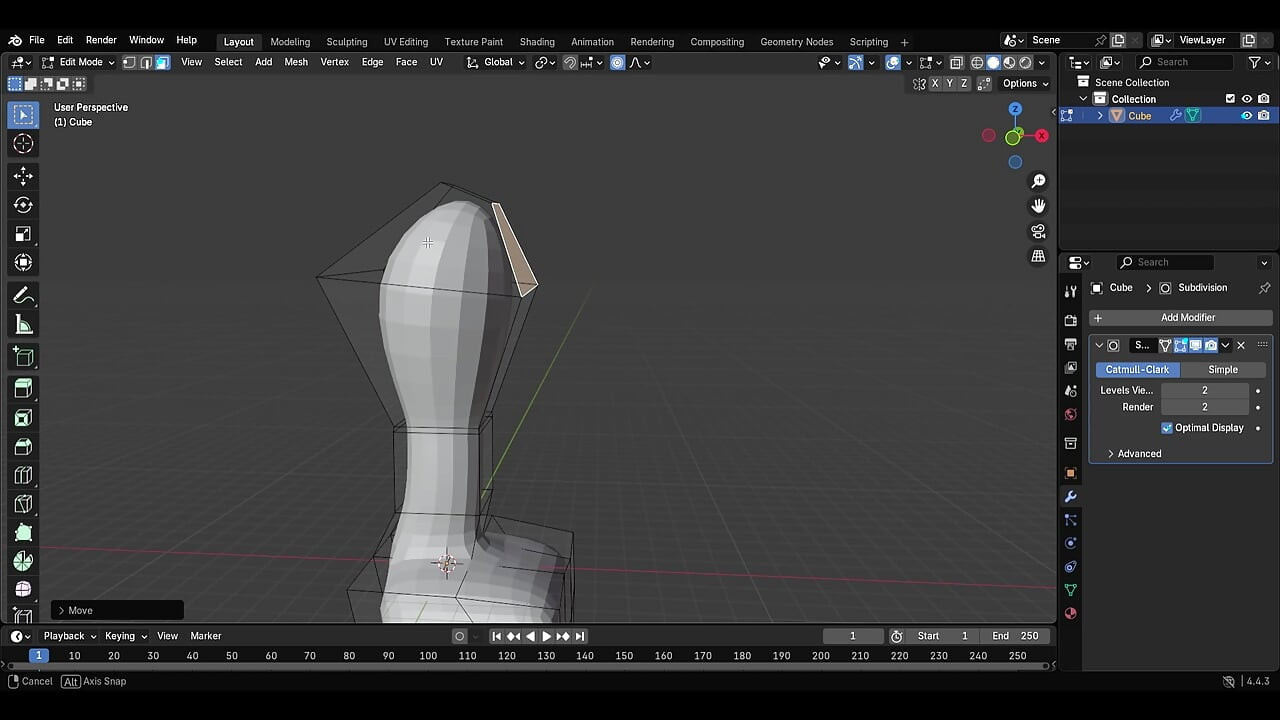Open the Material properties tab
The image size is (1280, 720).
[x=1070, y=613]
